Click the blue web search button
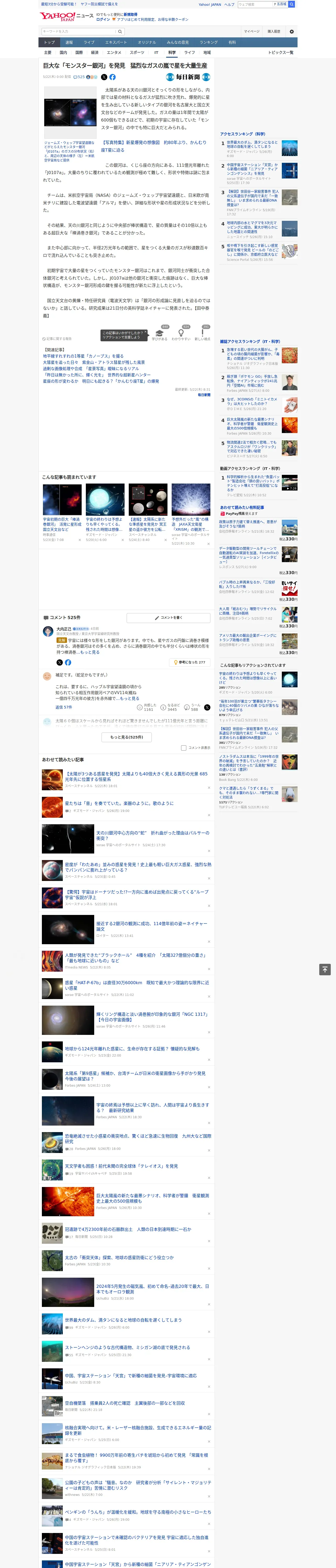 coord(292,4)
